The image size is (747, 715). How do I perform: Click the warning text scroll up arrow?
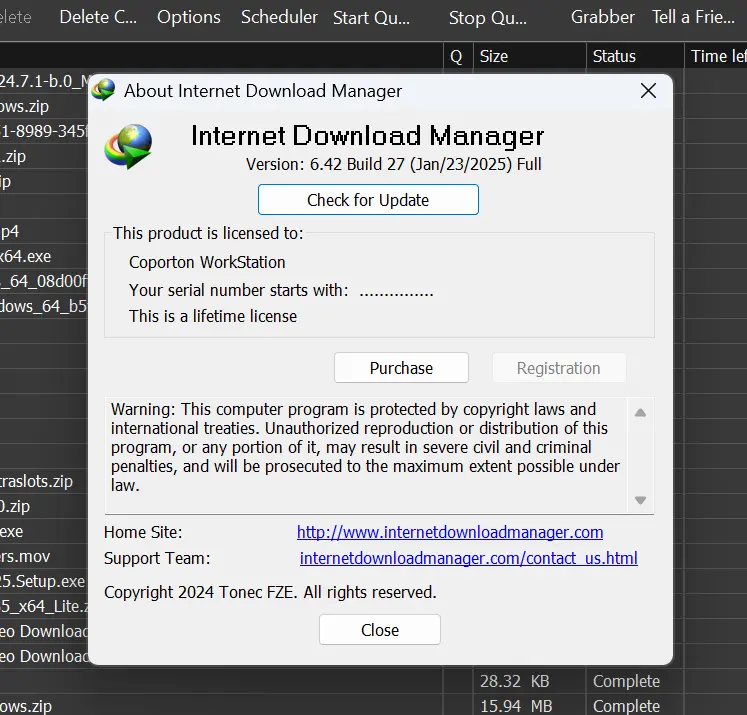coord(640,413)
